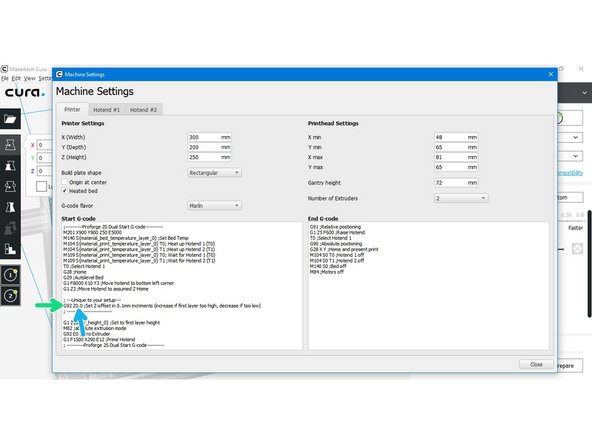Open the View menu in Cura
This screenshot has height=444, width=592.
tap(30, 79)
